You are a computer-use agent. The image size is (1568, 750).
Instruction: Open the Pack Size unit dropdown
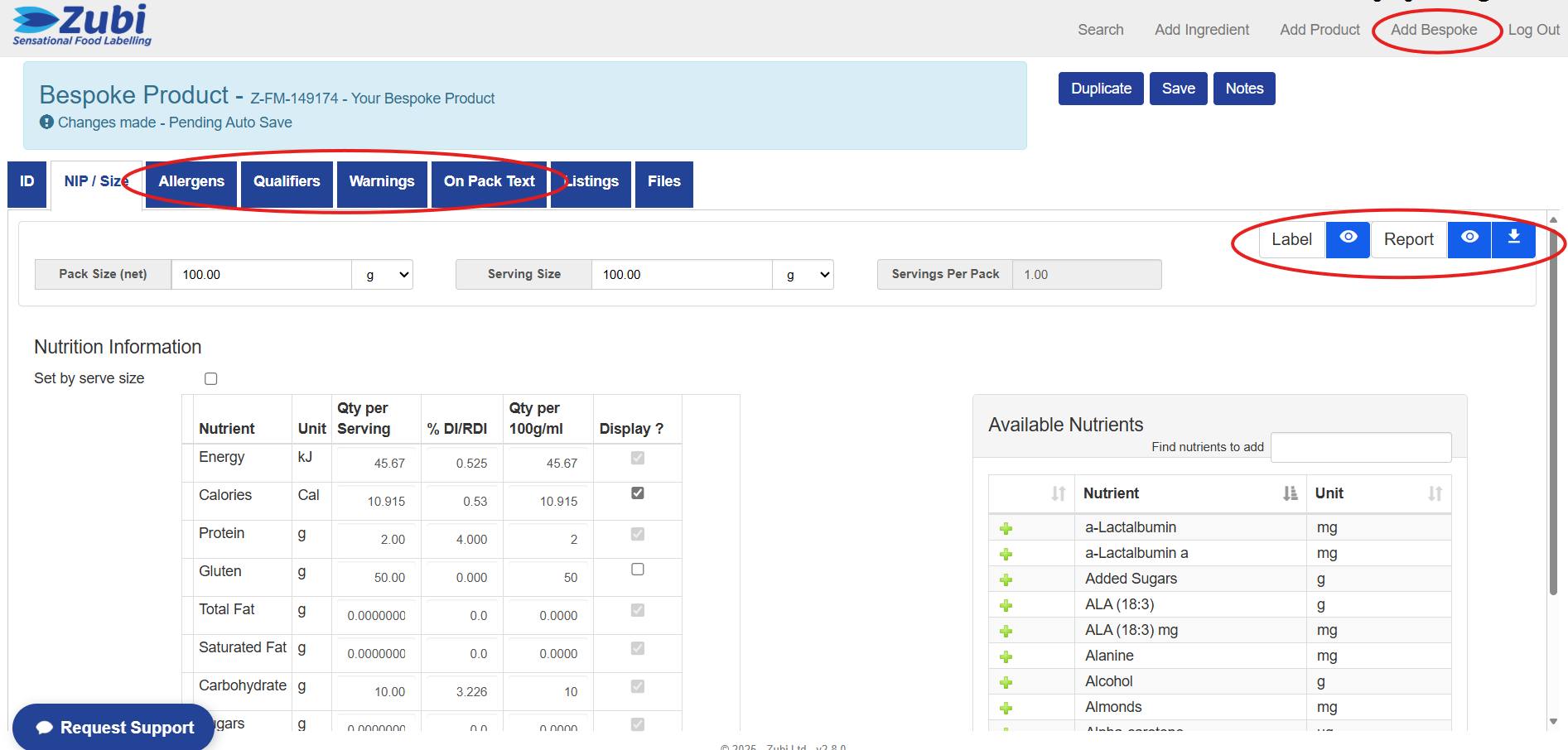coord(382,275)
